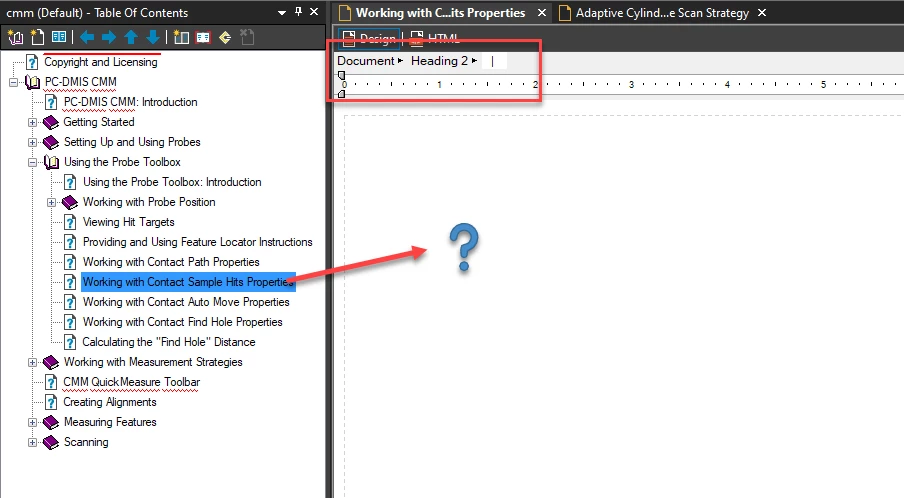
Task: Expand the Scanning node
Action: coord(32,443)
